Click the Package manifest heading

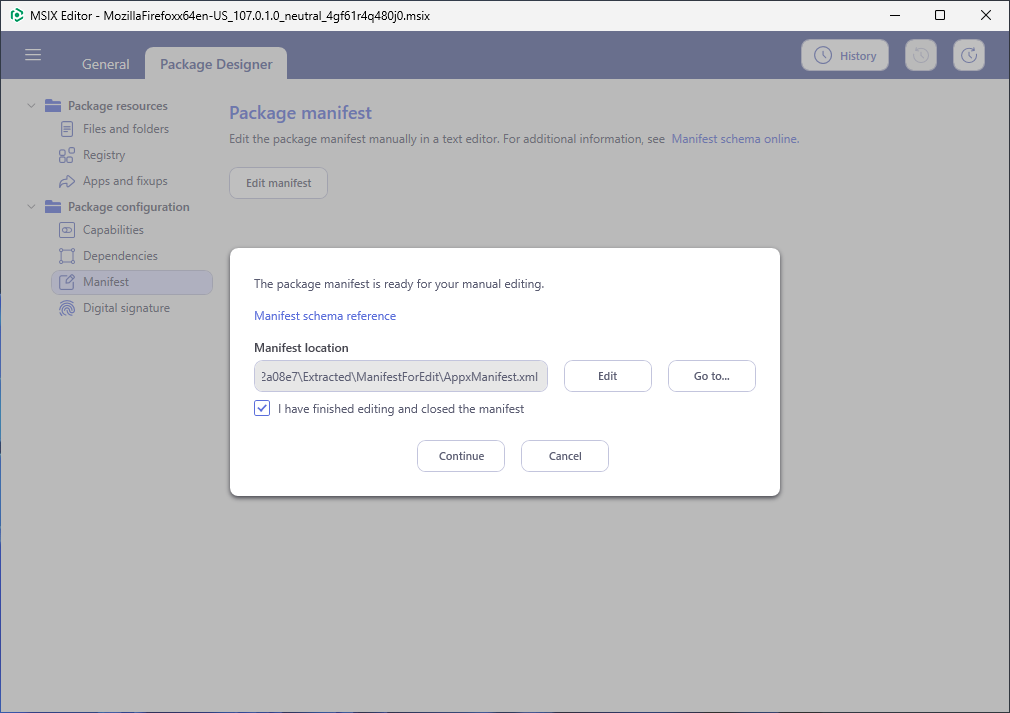pos(300,113)
